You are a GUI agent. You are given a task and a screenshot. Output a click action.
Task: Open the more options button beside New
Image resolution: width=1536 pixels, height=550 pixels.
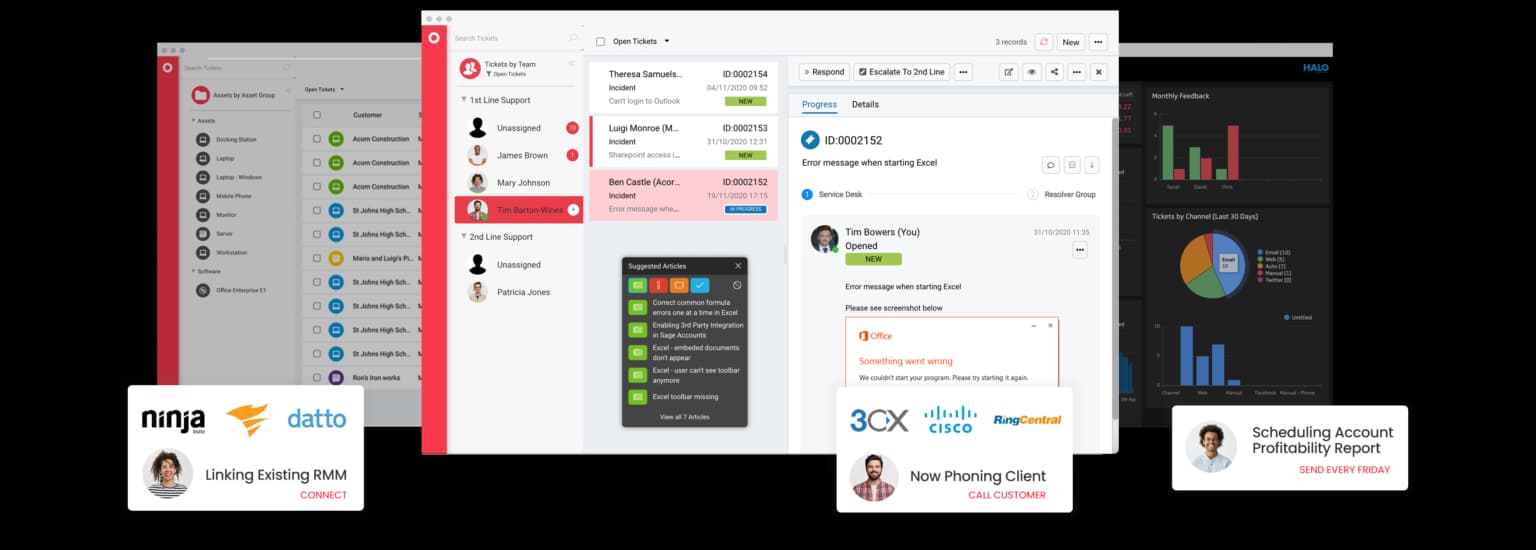pyautogui.click(x=1098, y=42)
